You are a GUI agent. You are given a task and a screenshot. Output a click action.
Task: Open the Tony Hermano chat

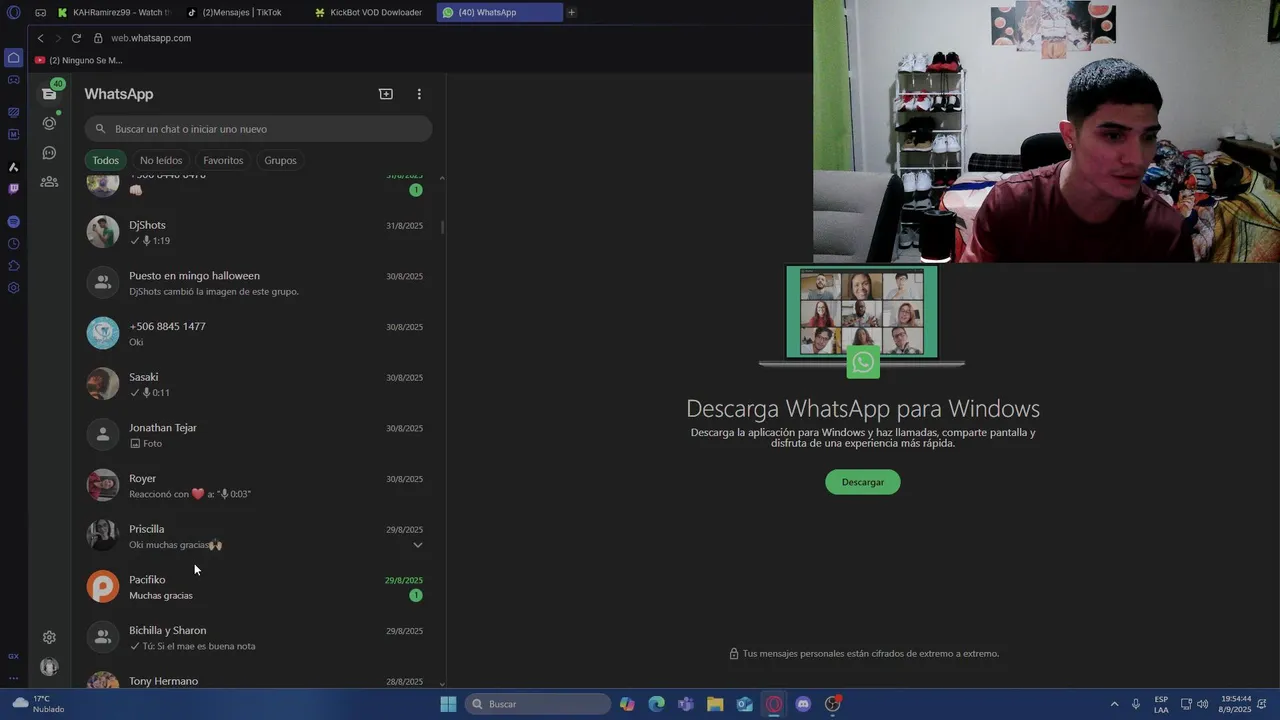tap(256, 679)
